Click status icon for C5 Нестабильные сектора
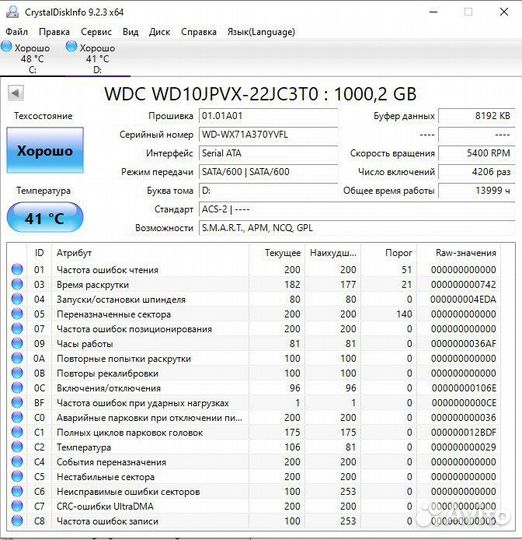 click(17, 477)
